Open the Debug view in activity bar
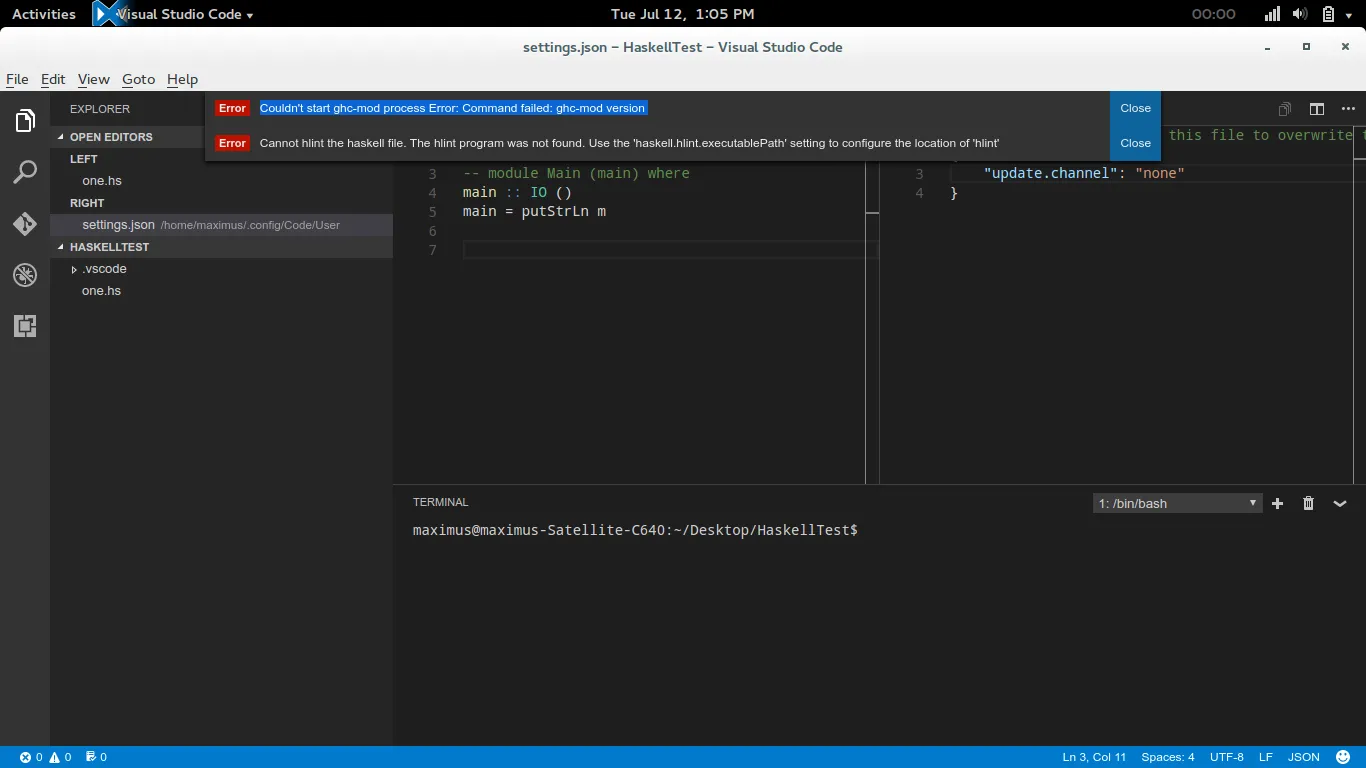Screen dimensions: 1366x768 (x=25, y=275)
